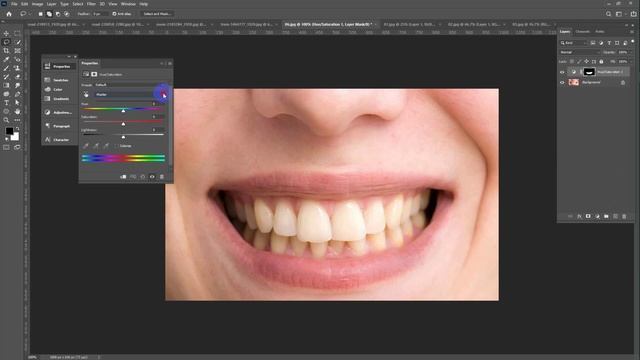Viewport: 640px width, 360px height.
Task: Open the Paragraph panel button
Action: coord(59,126)
